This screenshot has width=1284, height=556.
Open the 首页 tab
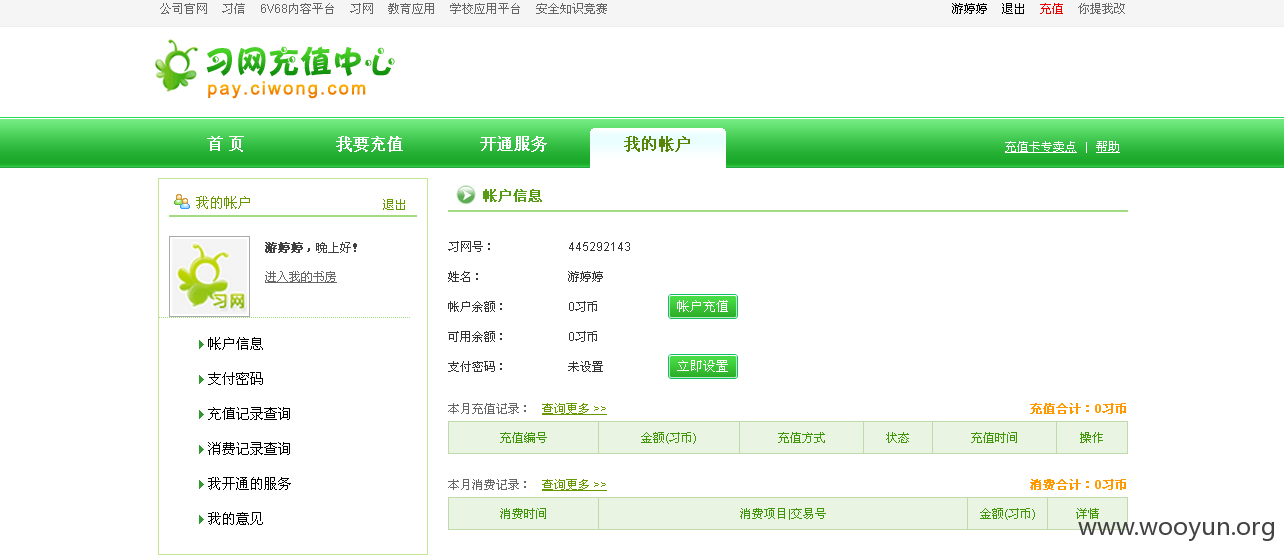(226, 144)
